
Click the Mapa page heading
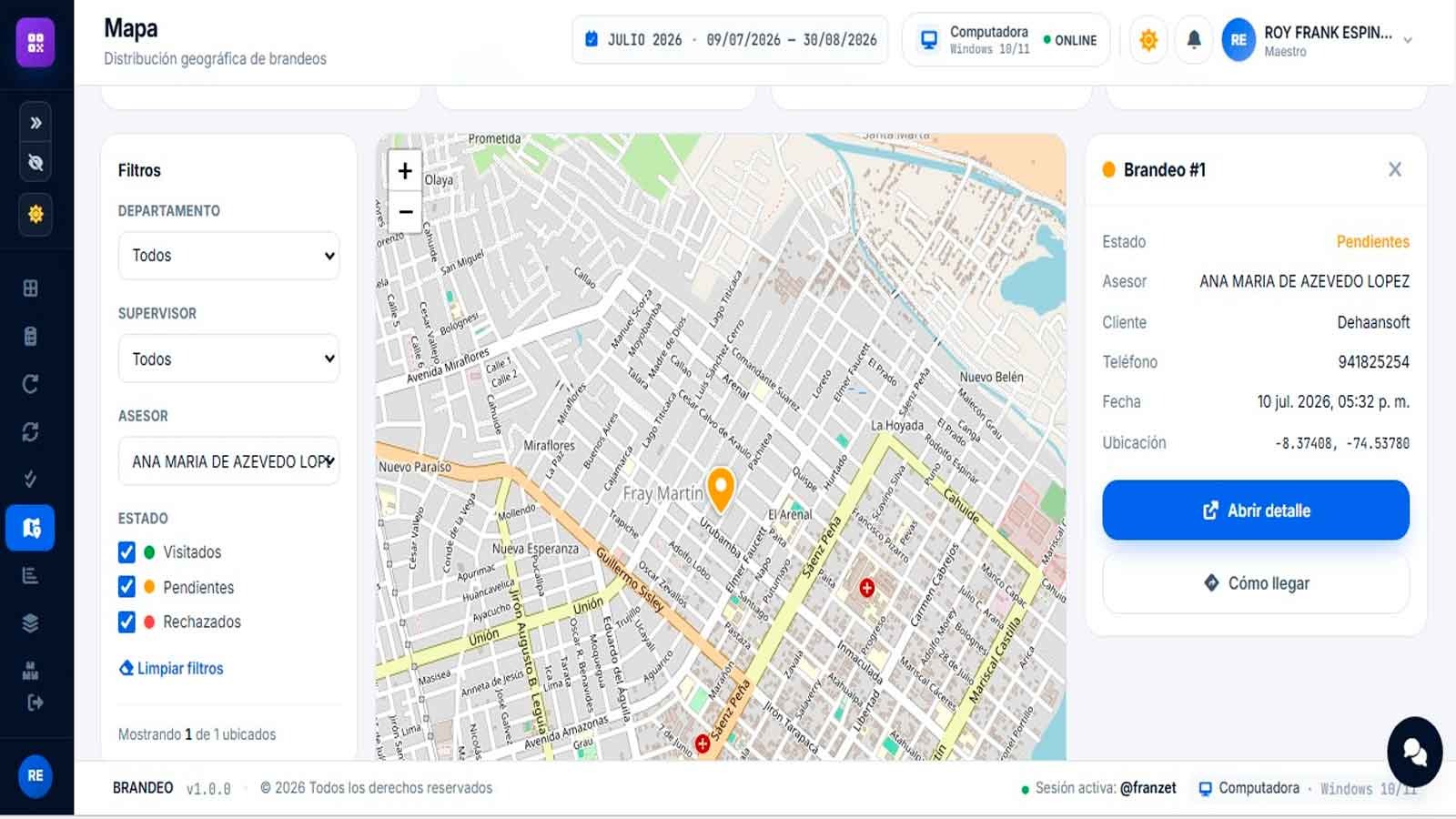[131, 29]
